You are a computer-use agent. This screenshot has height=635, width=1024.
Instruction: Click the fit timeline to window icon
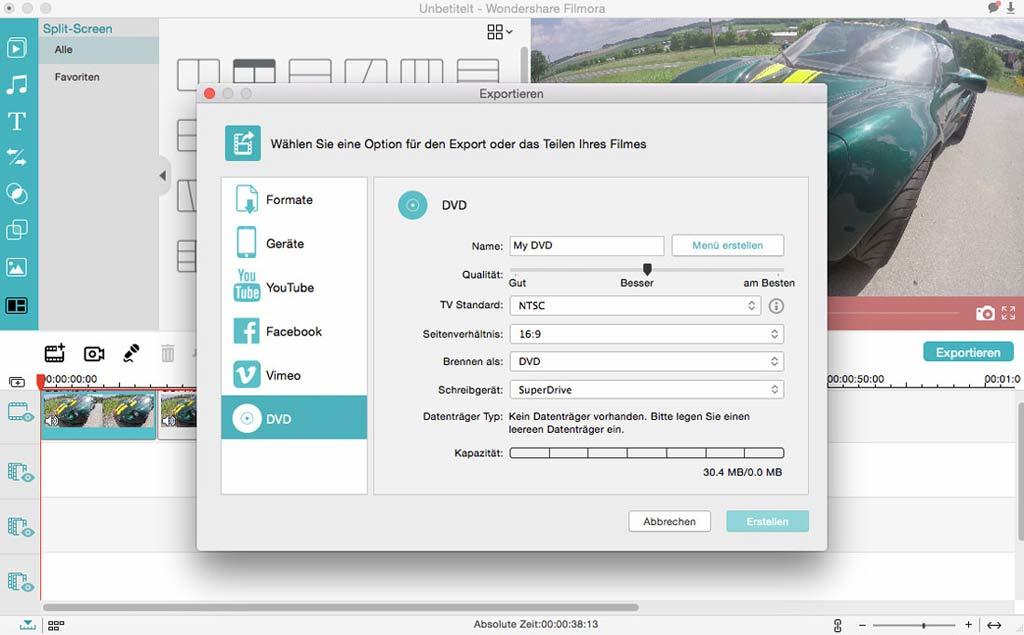(994, 625)
